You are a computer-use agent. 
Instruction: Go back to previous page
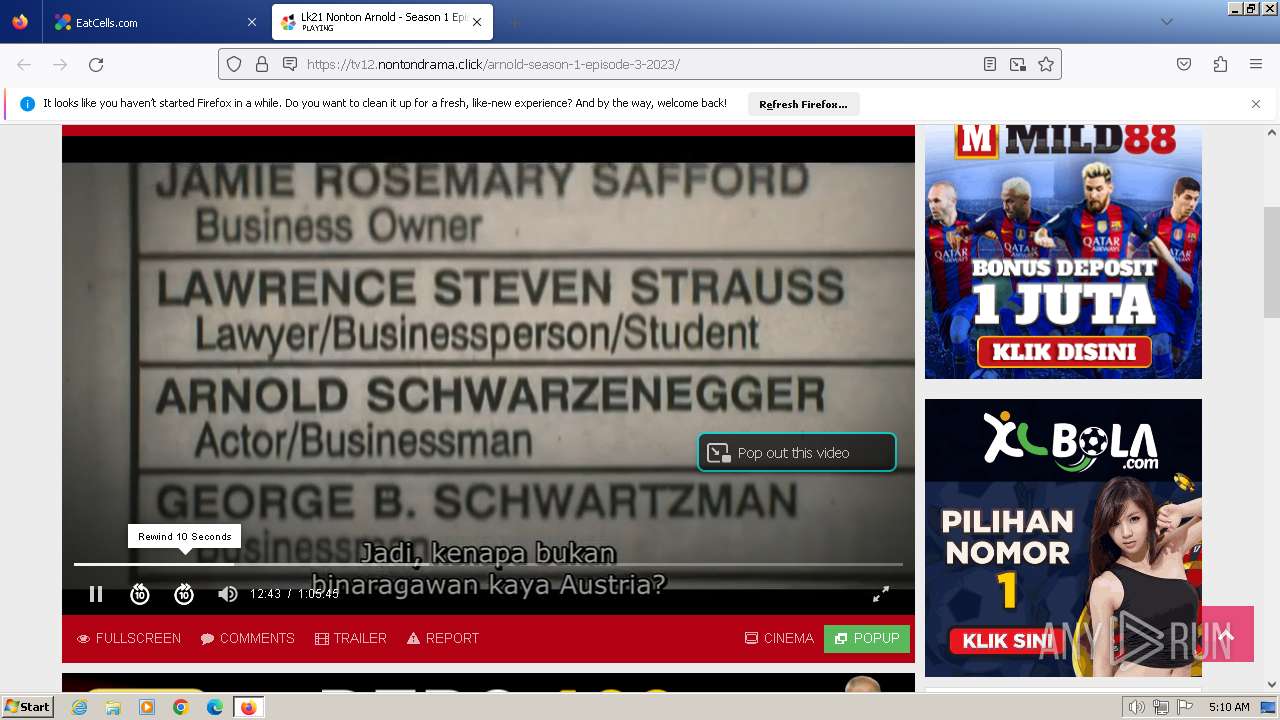(x=24, y=64)
